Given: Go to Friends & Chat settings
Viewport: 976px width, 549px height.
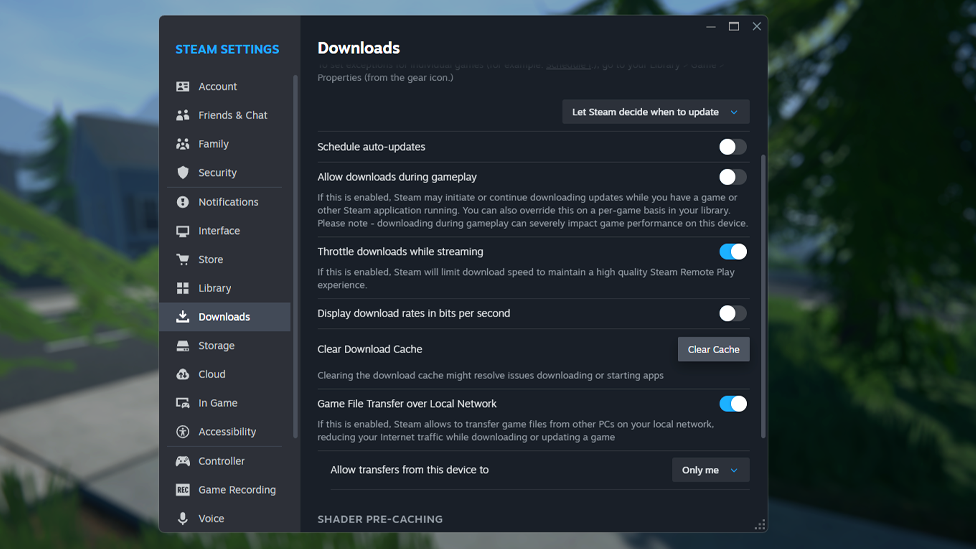Looking at the screenshot, I should [x=225, y=115].
